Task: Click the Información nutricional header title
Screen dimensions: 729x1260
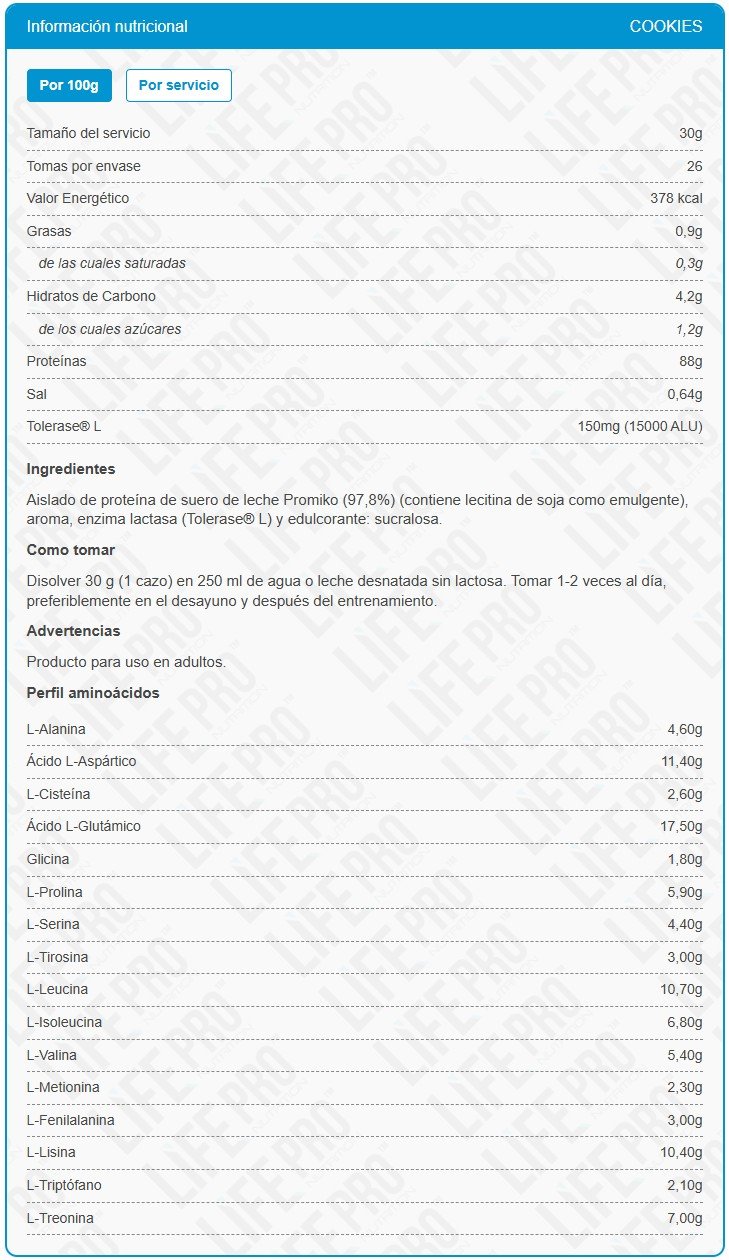Action: click(x=107, y=27)
